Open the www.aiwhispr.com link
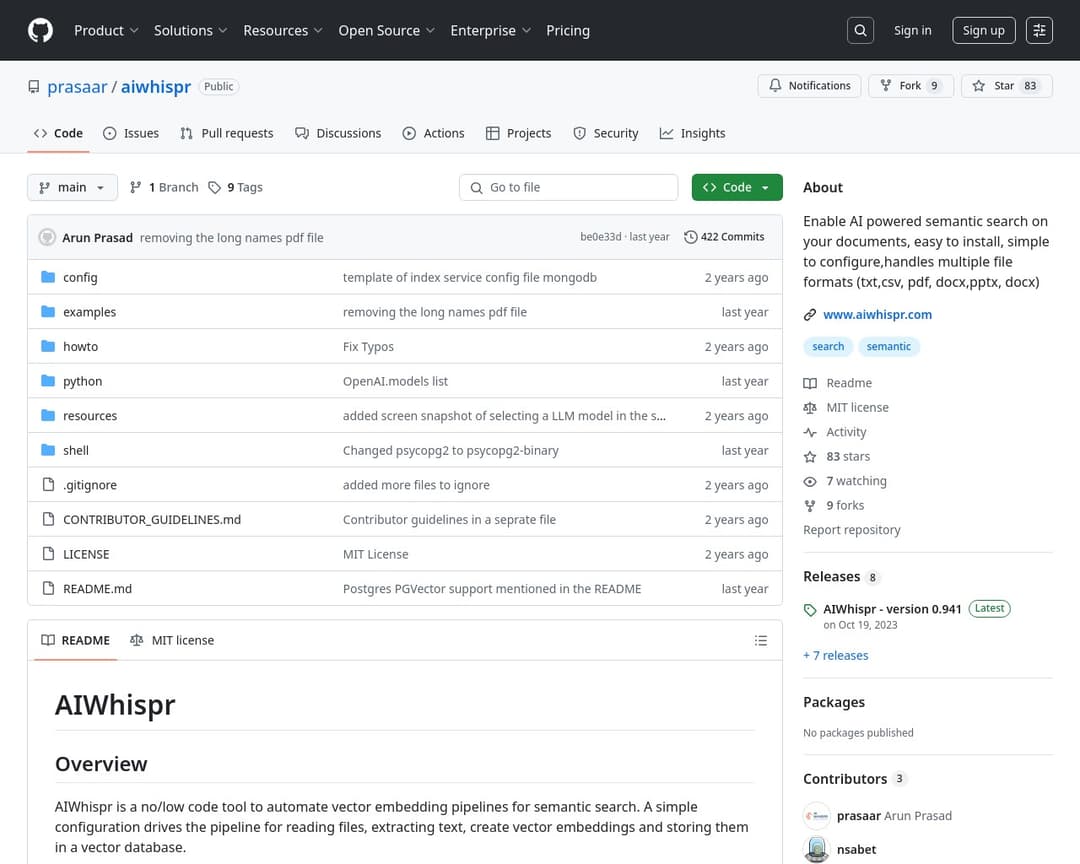 pos(877,315)
